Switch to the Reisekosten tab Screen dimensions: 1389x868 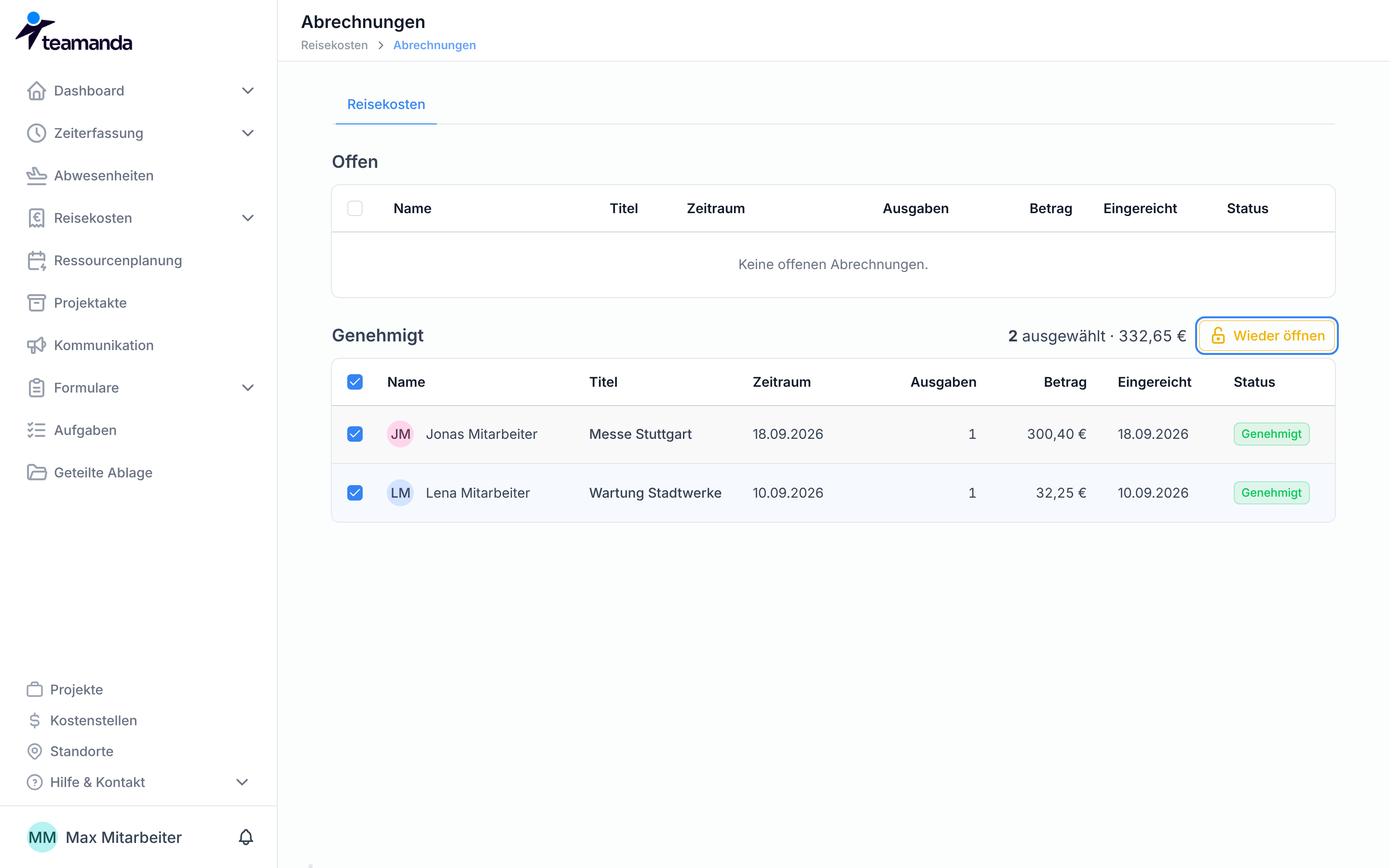click(386, 105)
